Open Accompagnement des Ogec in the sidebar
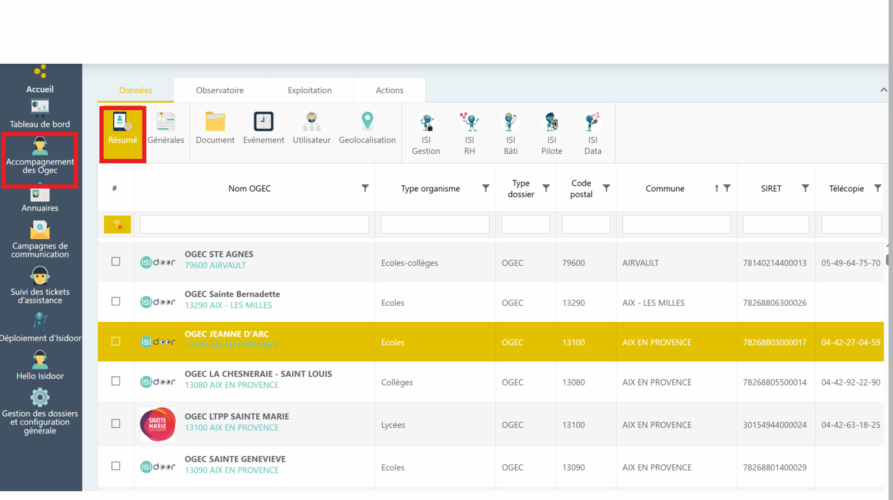Screen dimensions: 893x500 pos(40,156)
